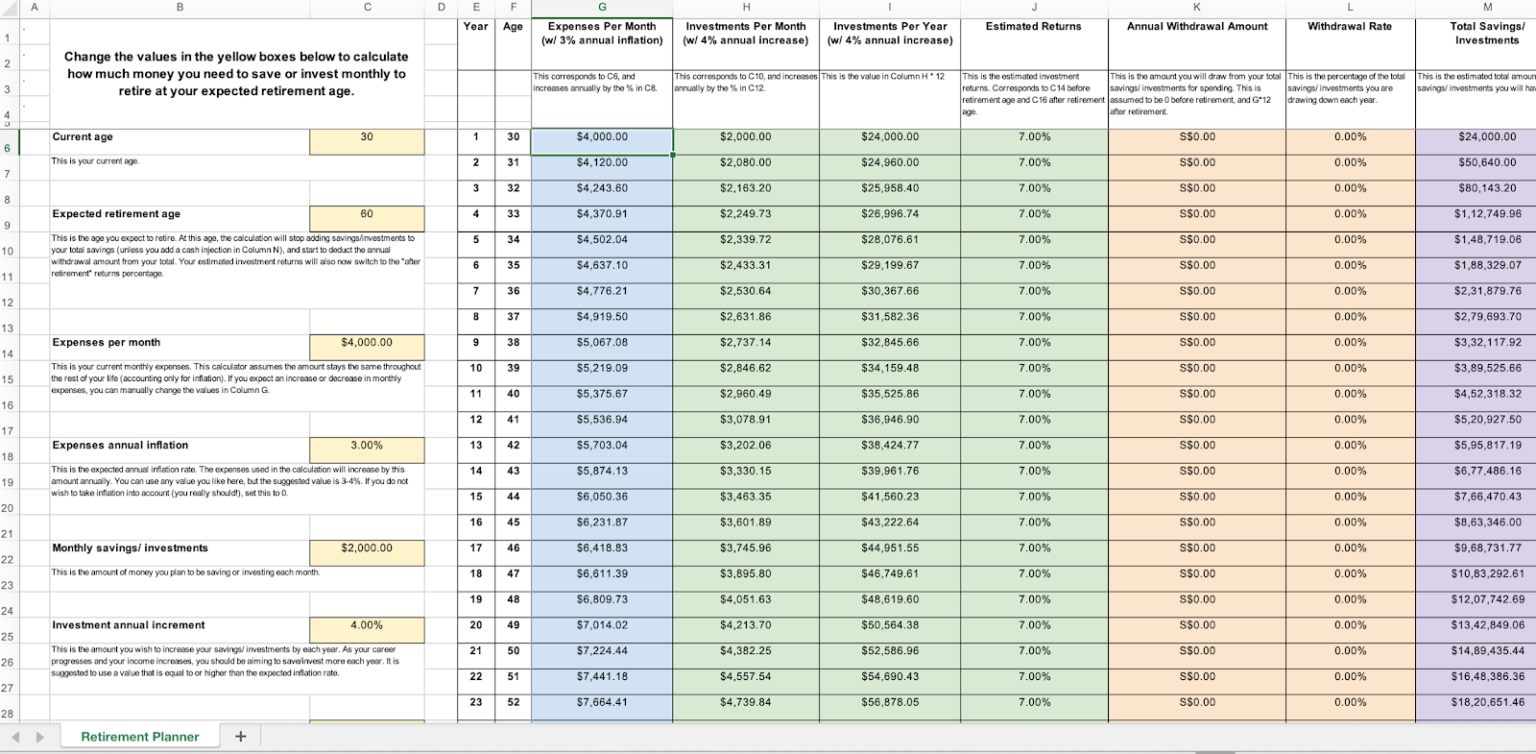Screen dimensions: 1536x754
Task: Click the select-all corner box
Action: tap(8, 8)
